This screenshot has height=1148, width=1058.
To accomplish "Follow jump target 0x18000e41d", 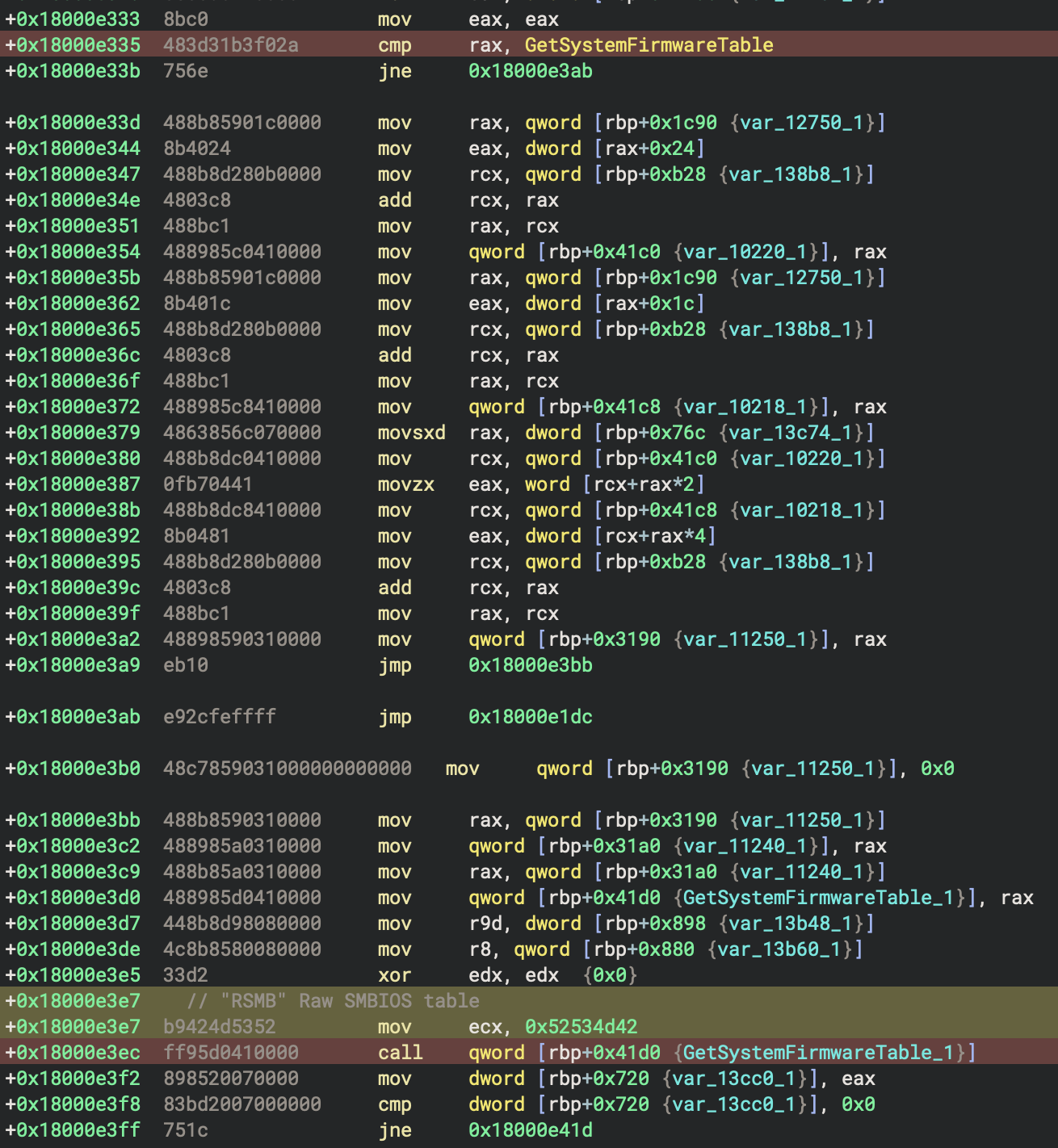I will [x=531, y=1129].
